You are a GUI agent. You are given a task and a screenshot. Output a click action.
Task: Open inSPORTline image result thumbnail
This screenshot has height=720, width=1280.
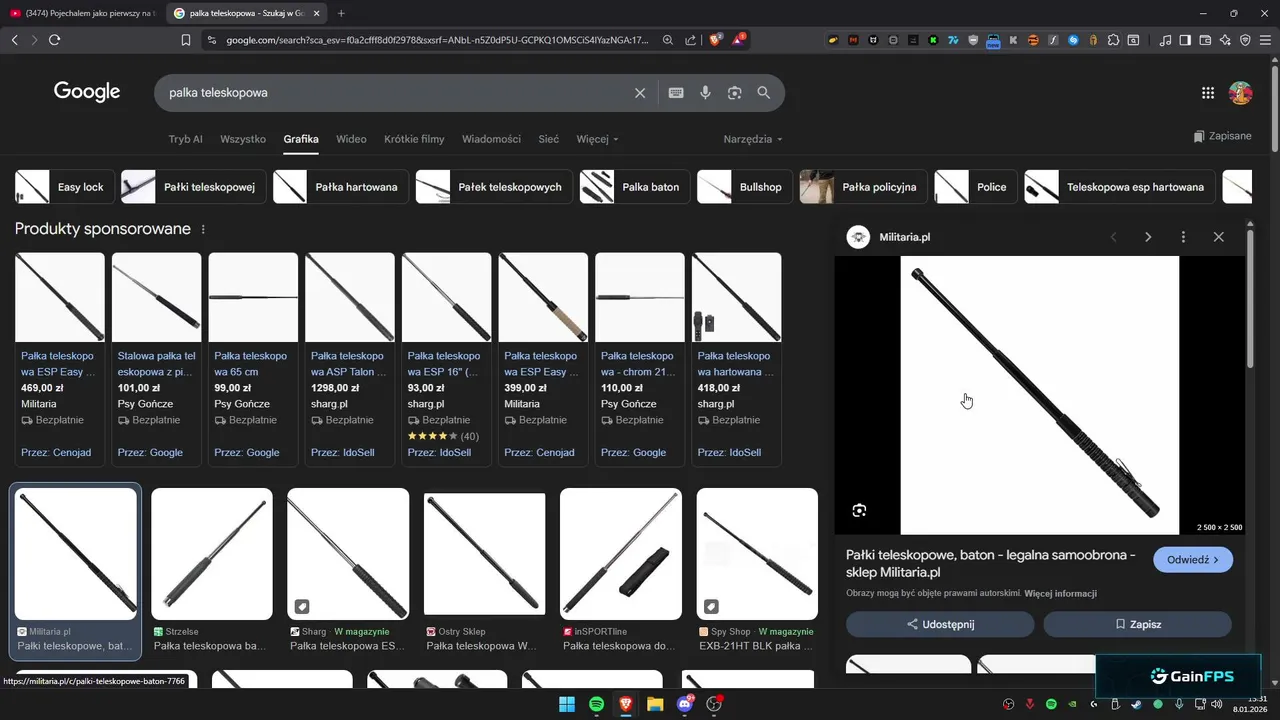(x=621, y=554)
